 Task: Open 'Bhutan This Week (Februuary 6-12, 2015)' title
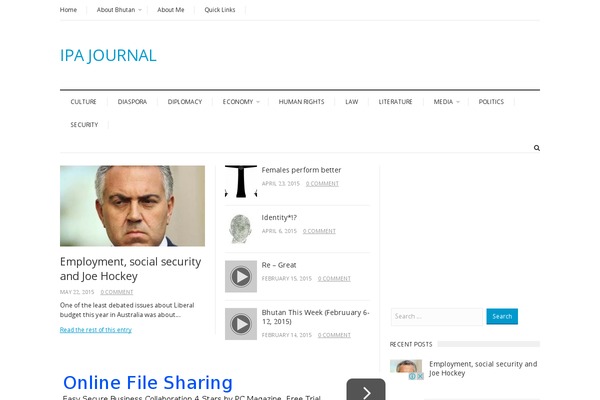[315, 317]
